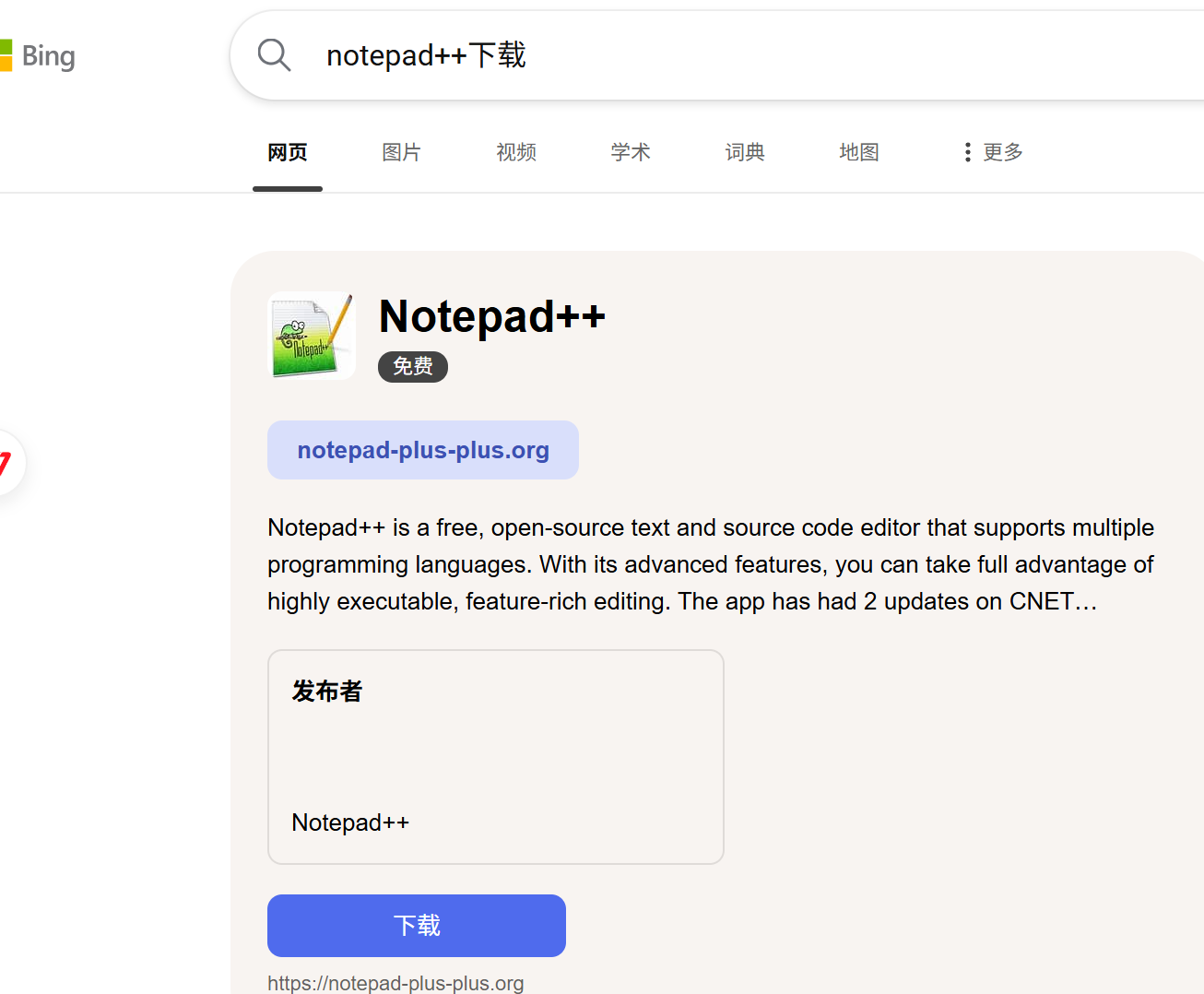Image resolution: width=1204 pixels, height=994 pixels.
Task: Click the blue 下载 button
Action: [417, 926]
